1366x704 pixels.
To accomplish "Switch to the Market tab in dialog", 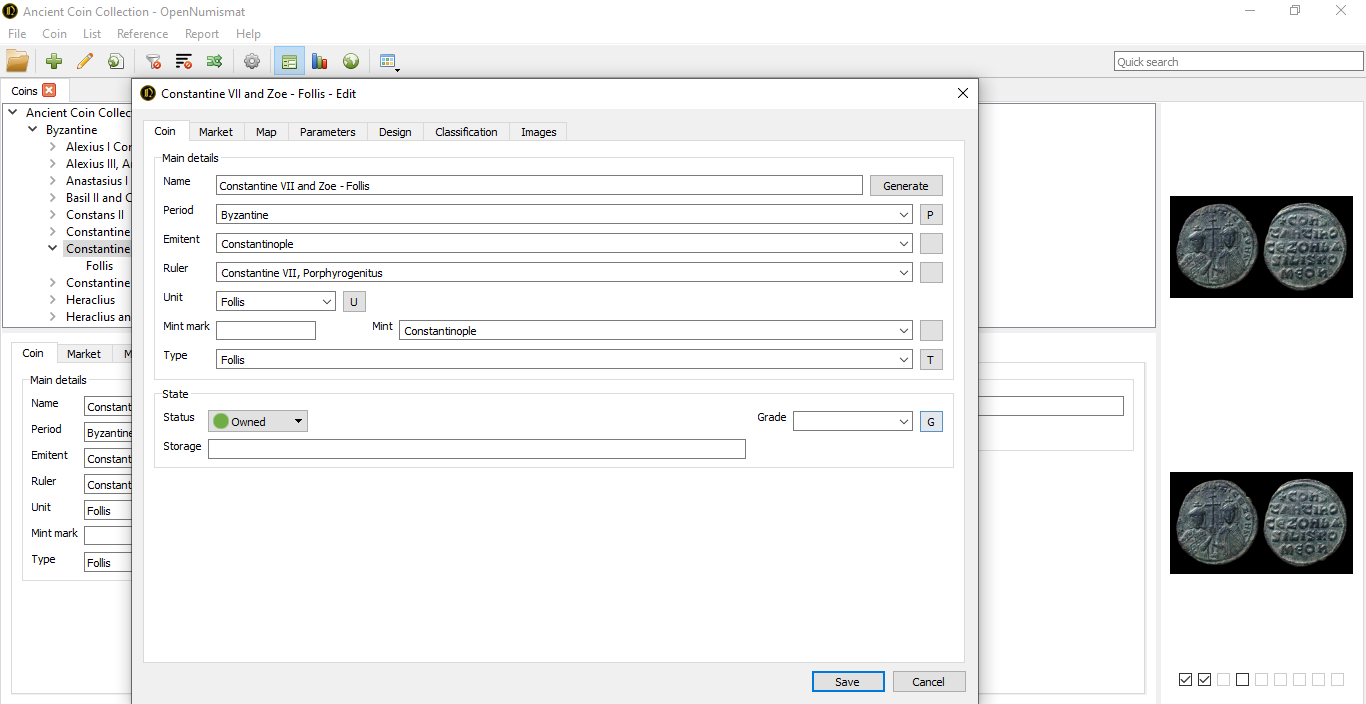I will (x=216, y=132).
